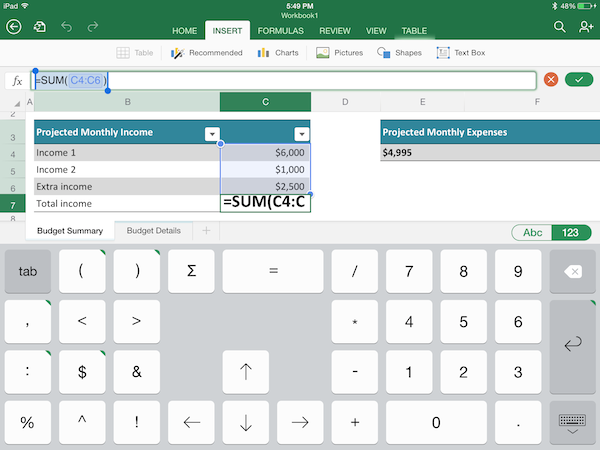600x450 pixels.
Task: Tap the equals key
Action: (x=273, y=271)
